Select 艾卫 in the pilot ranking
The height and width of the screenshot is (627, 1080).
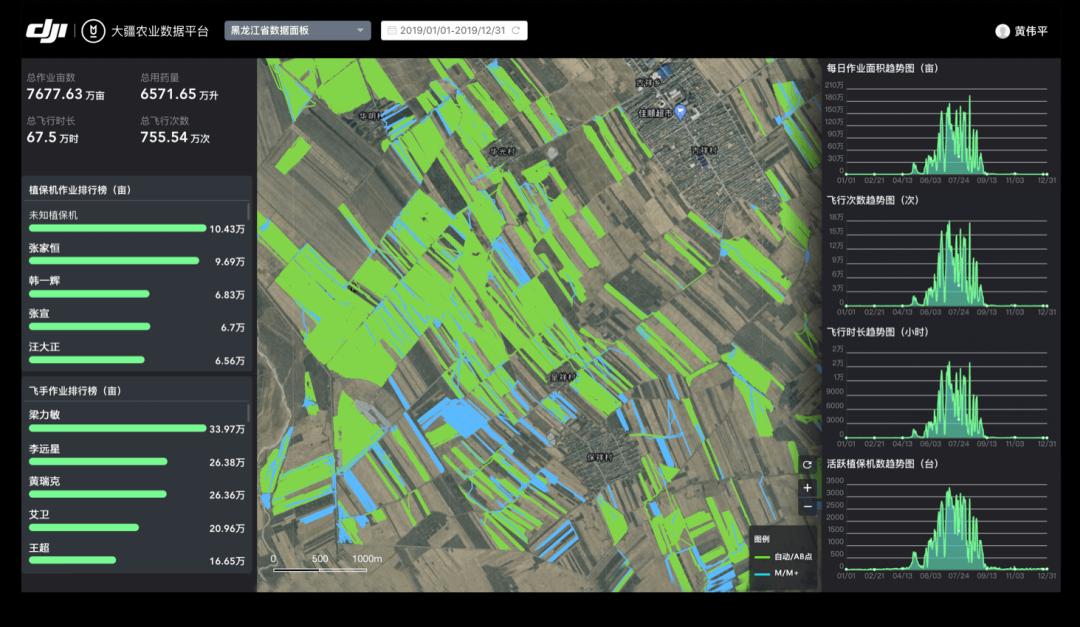[39, 514]
